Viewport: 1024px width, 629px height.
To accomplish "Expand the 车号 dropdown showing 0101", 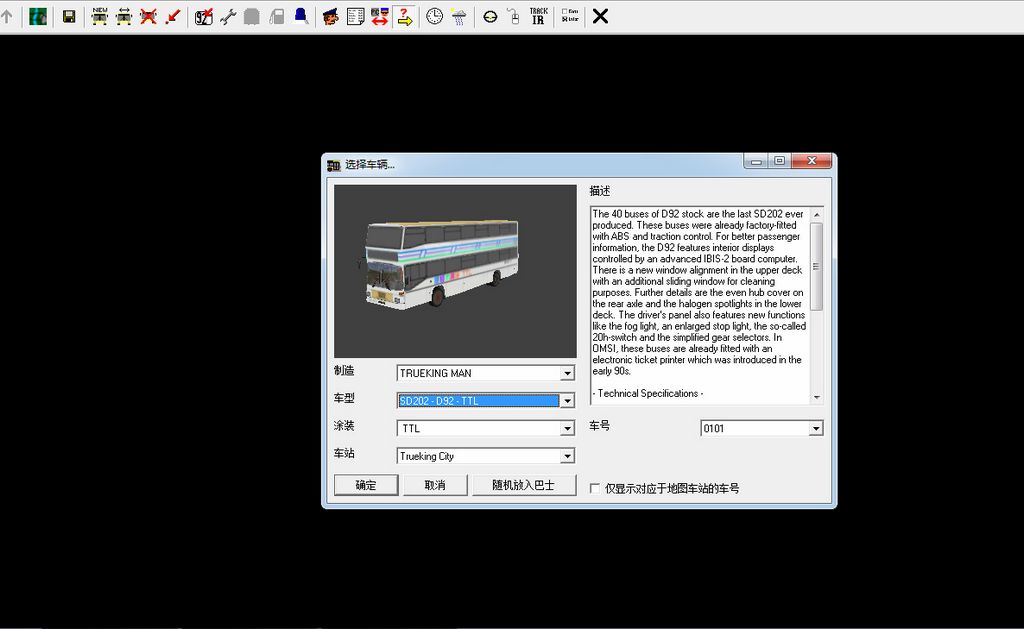I will tap(815, 428).
